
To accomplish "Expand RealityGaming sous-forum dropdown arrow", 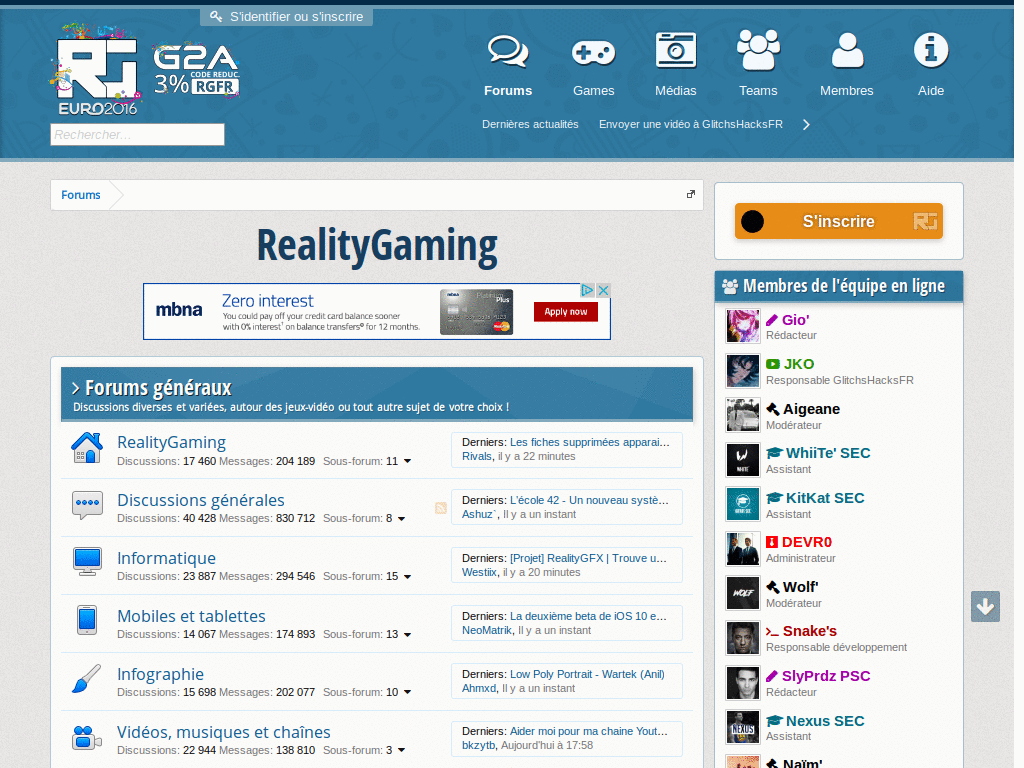I will coord(408,461).
